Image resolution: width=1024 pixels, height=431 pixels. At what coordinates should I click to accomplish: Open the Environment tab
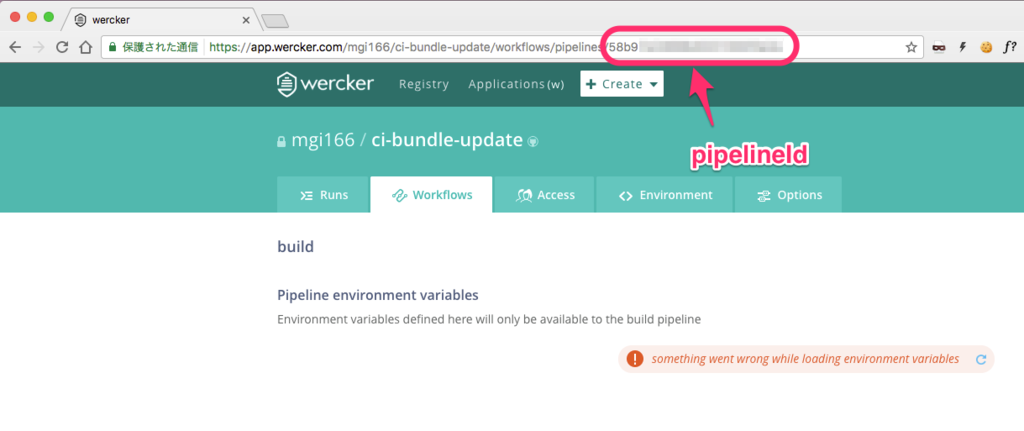click(665, 195)
